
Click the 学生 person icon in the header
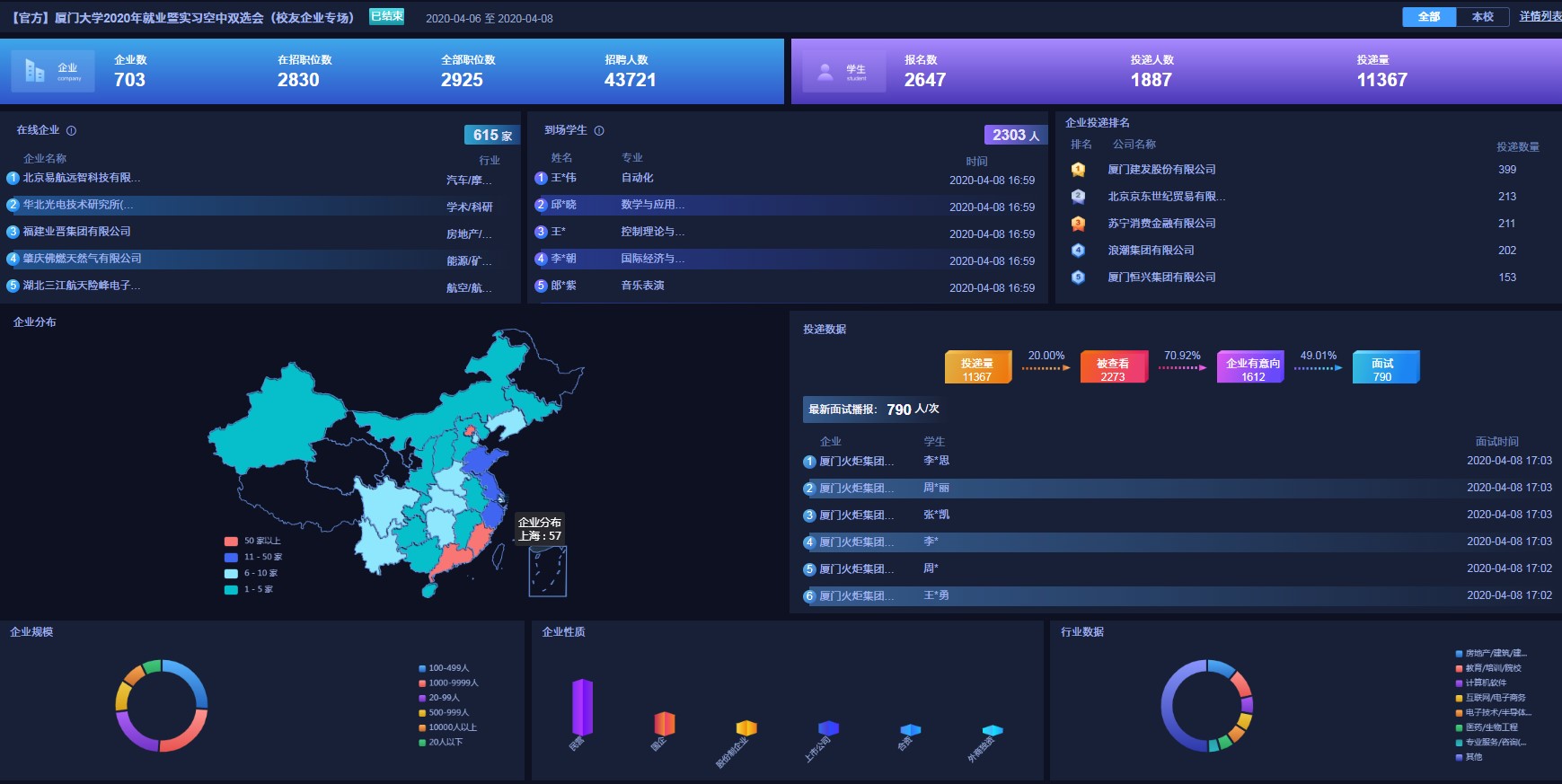(825, 72)
